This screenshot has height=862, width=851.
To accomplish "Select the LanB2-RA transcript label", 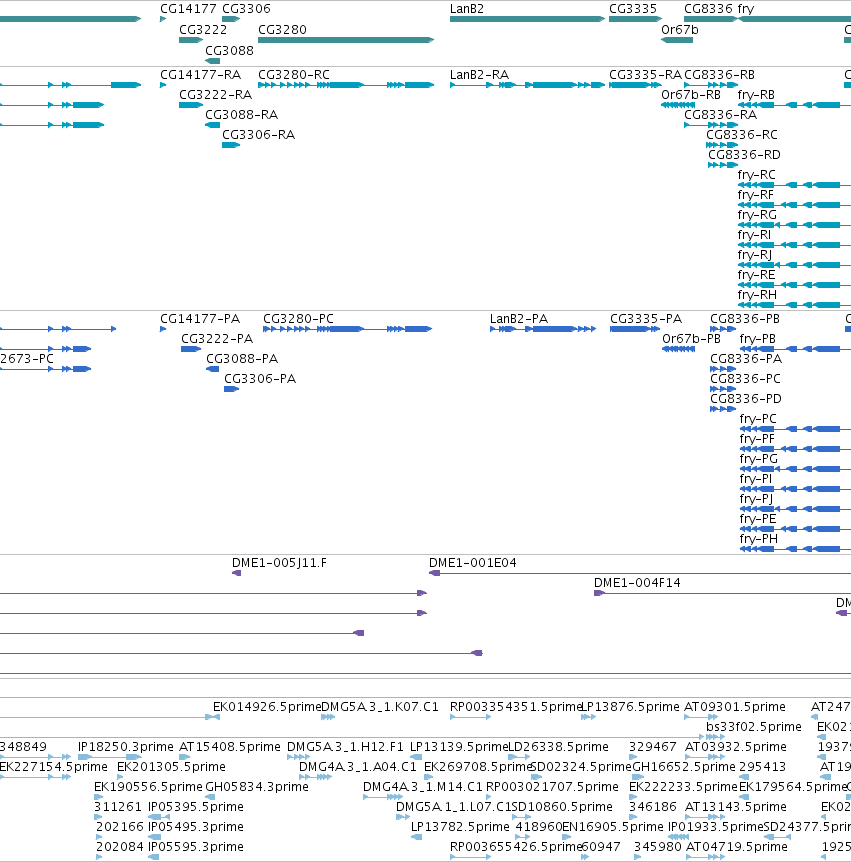I will pyautogui.click(x=479, y=75).
